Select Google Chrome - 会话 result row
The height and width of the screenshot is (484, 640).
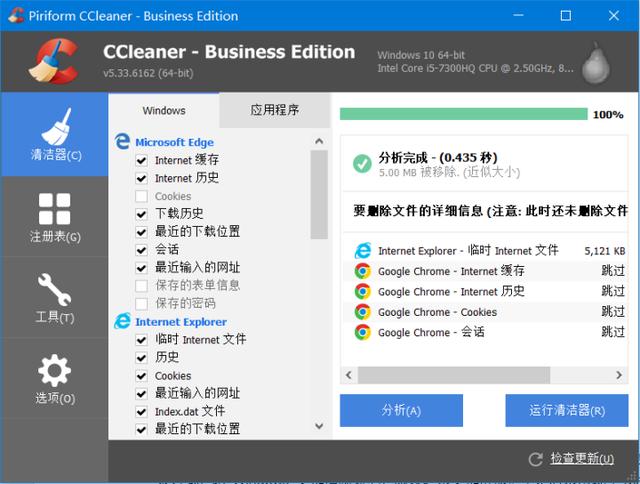coord(485,332)
